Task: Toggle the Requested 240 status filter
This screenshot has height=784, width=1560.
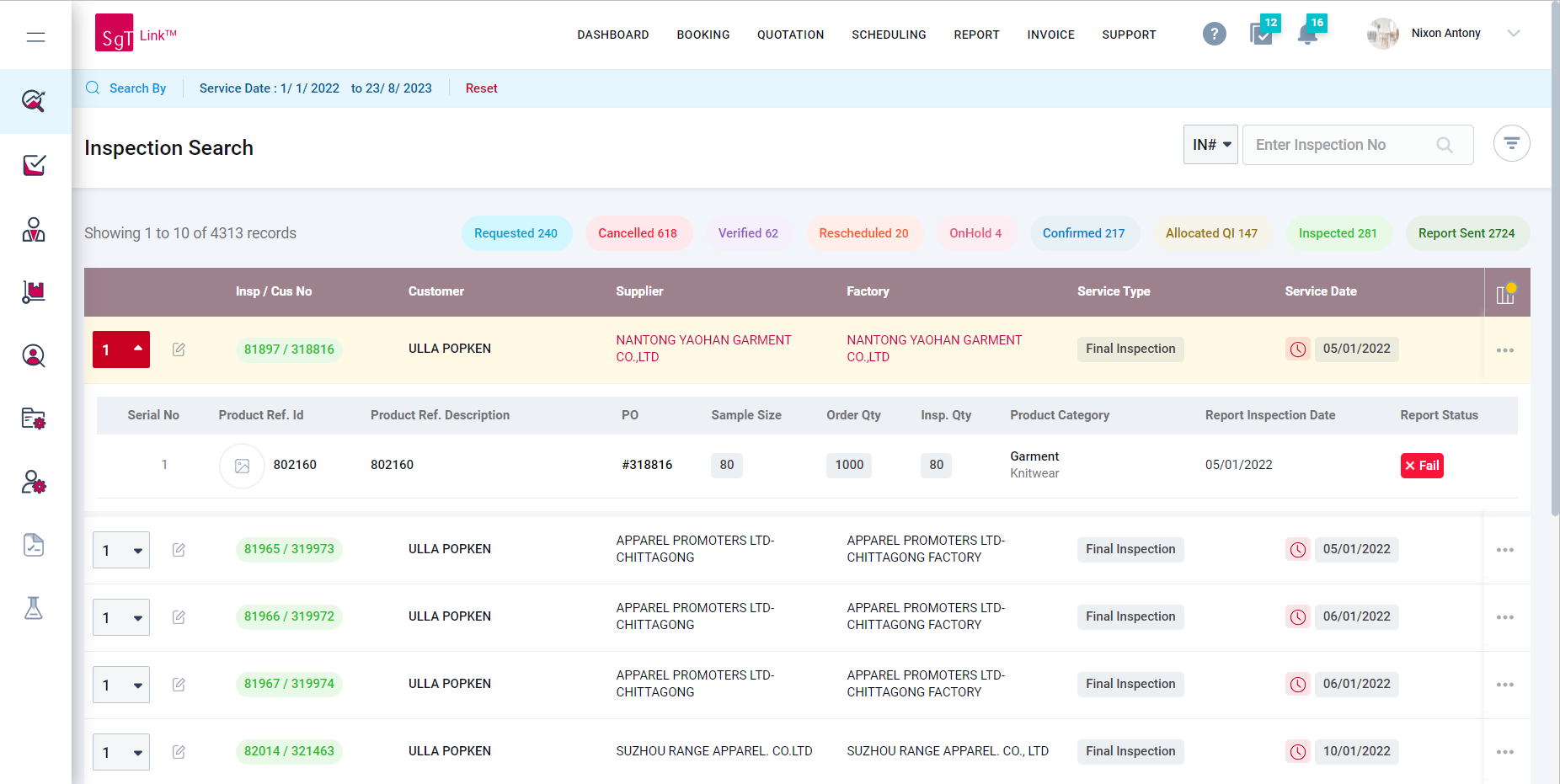Action: tap(516, 233)
